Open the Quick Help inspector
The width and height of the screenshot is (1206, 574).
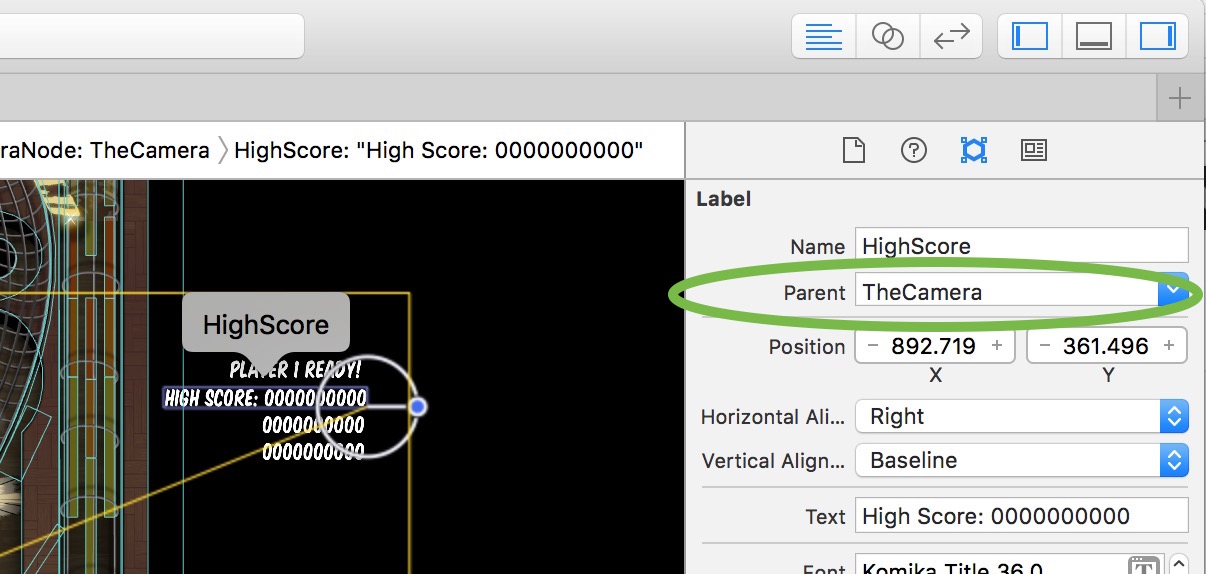tap(913, 151)
